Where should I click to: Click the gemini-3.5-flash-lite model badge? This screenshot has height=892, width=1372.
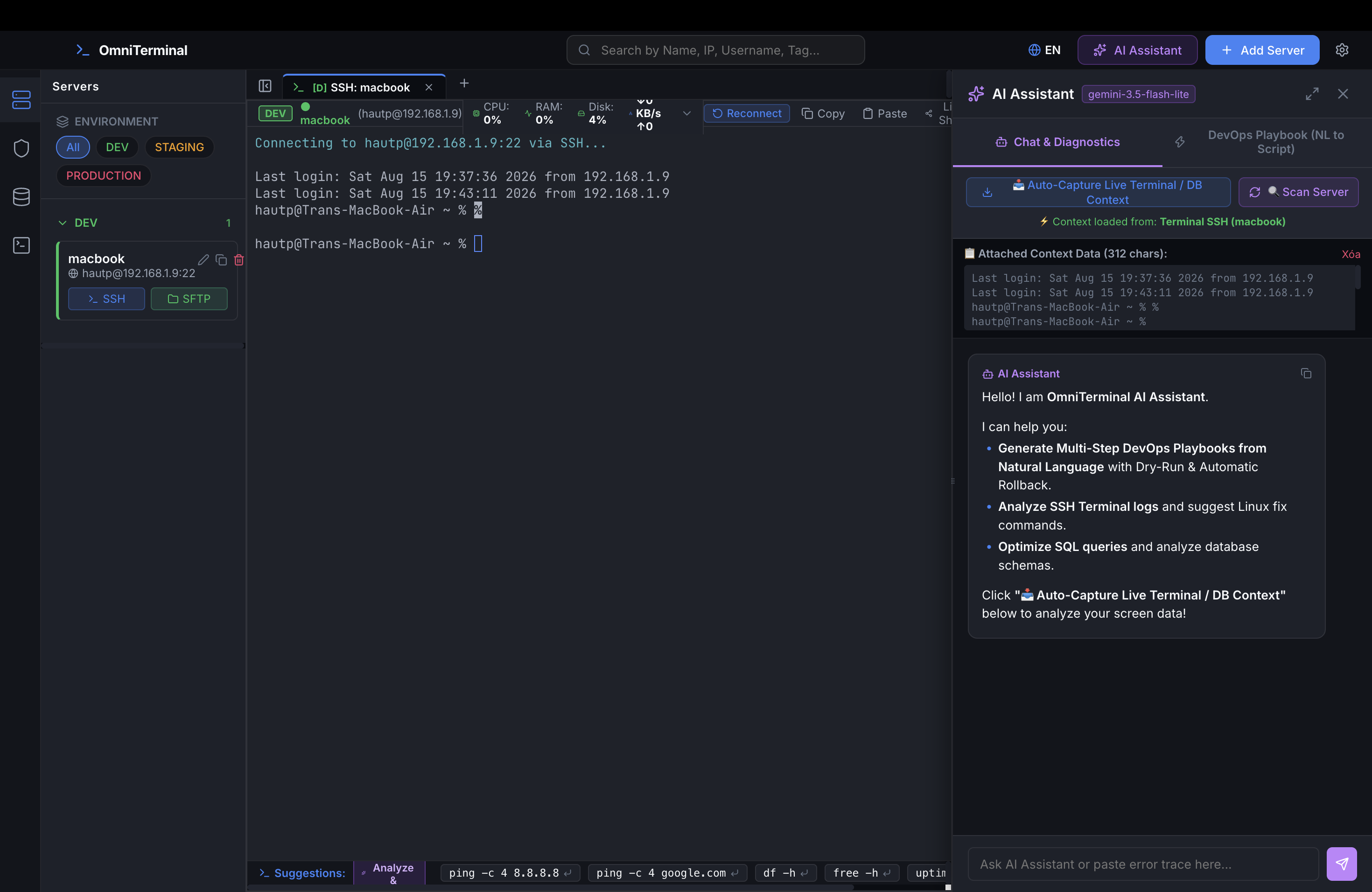click(1138, 94)
